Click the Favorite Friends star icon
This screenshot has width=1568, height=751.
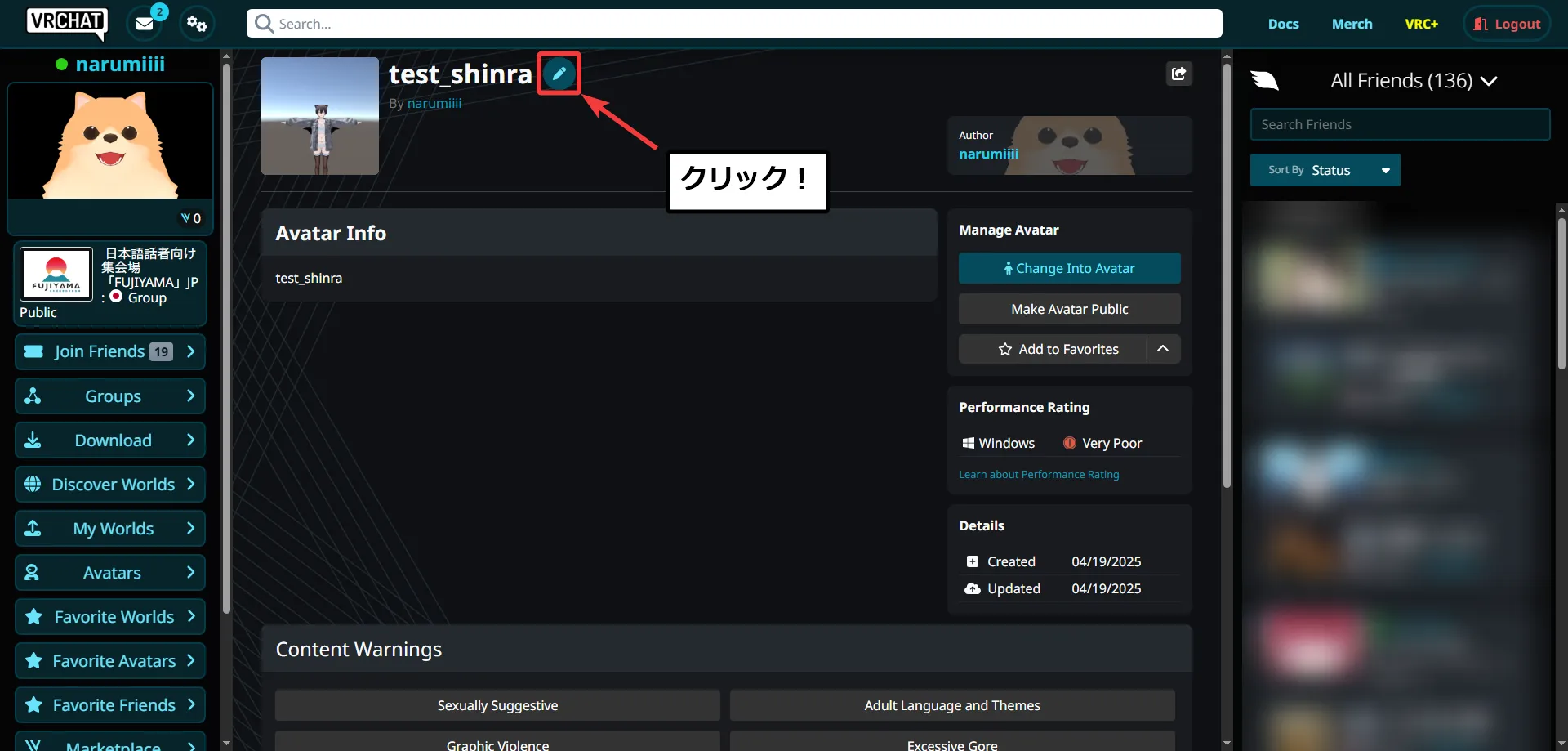pos(33,705)
